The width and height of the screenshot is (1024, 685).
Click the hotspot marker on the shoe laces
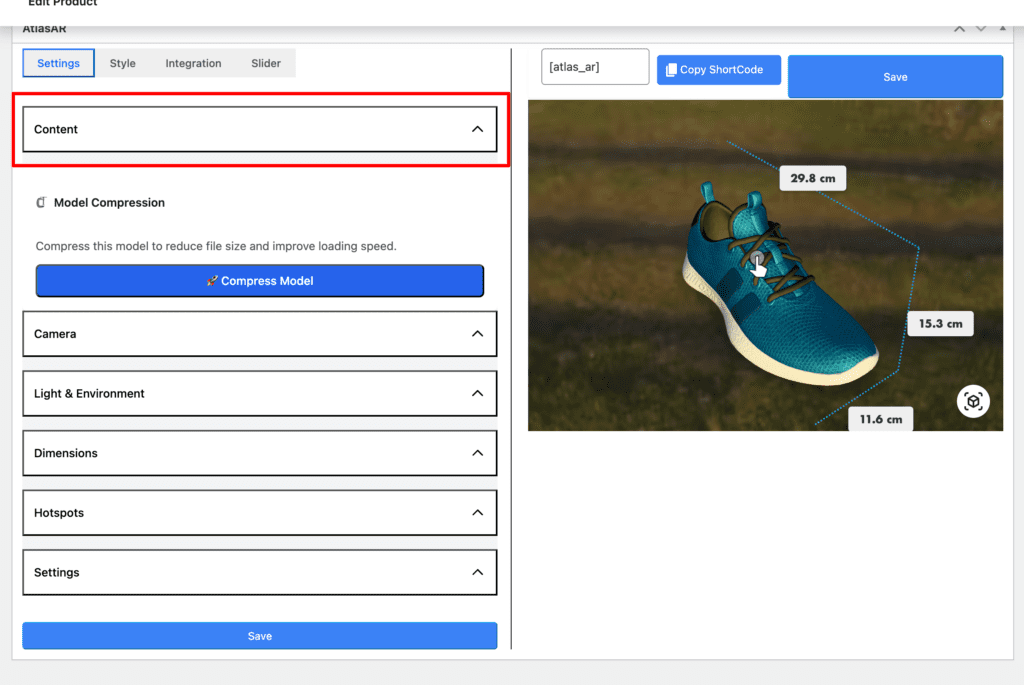click(756, 259)
